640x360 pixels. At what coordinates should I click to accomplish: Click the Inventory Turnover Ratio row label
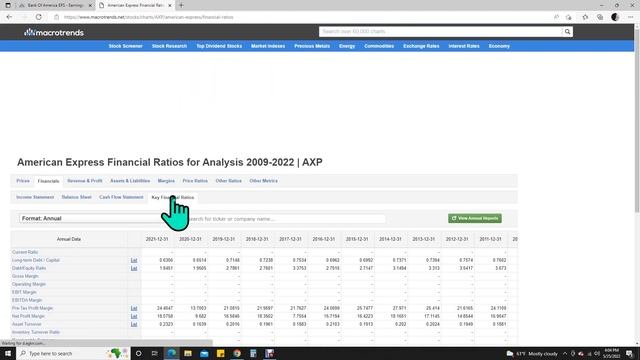[x=36, y=332]
